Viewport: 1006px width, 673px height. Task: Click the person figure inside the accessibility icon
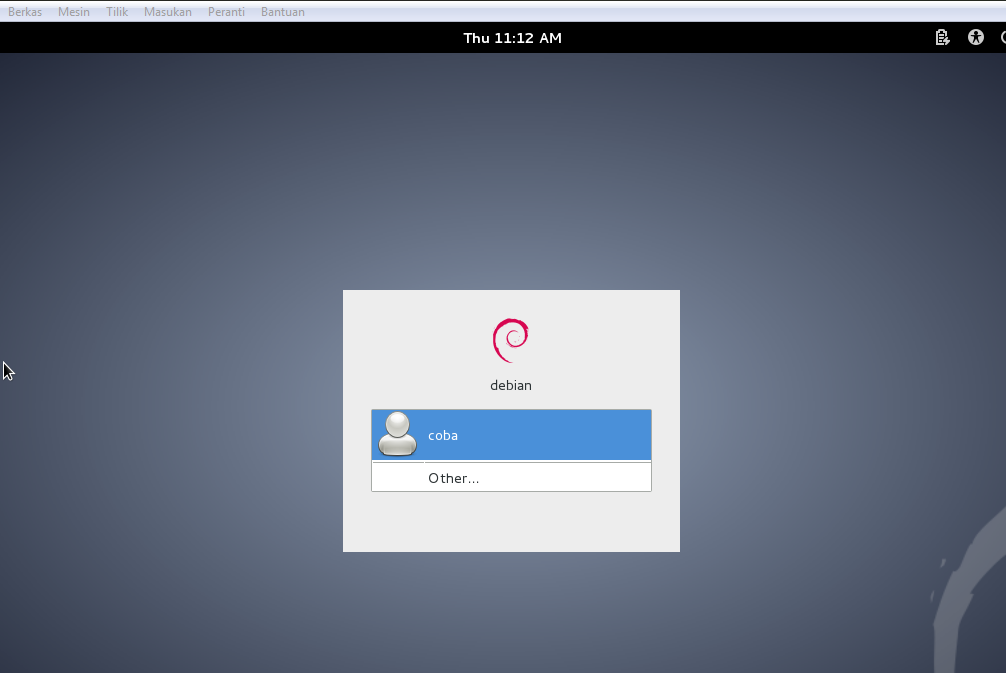click(975, 37)
